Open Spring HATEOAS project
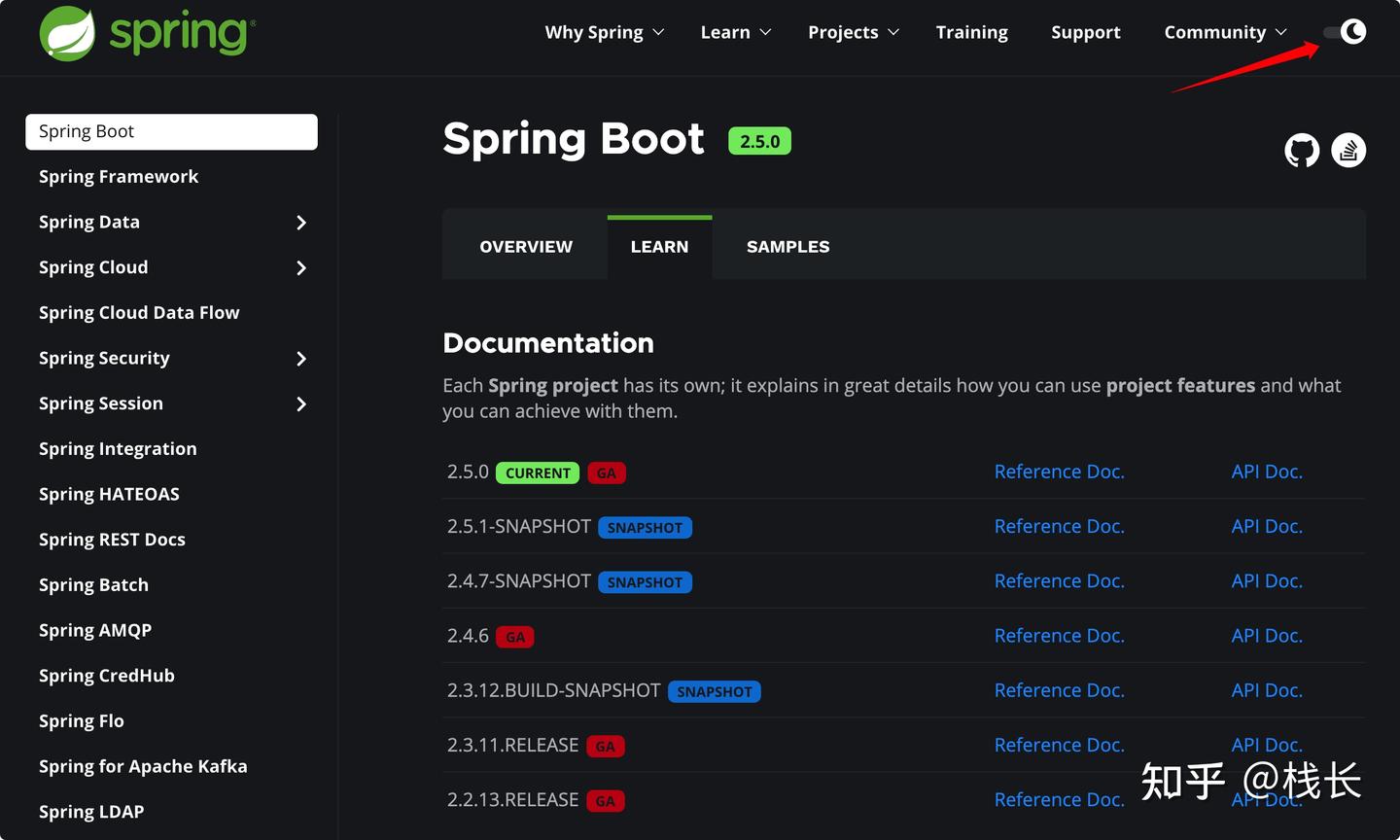Image resolution: width=1400 pixels, height=840 pixels. 109,494
